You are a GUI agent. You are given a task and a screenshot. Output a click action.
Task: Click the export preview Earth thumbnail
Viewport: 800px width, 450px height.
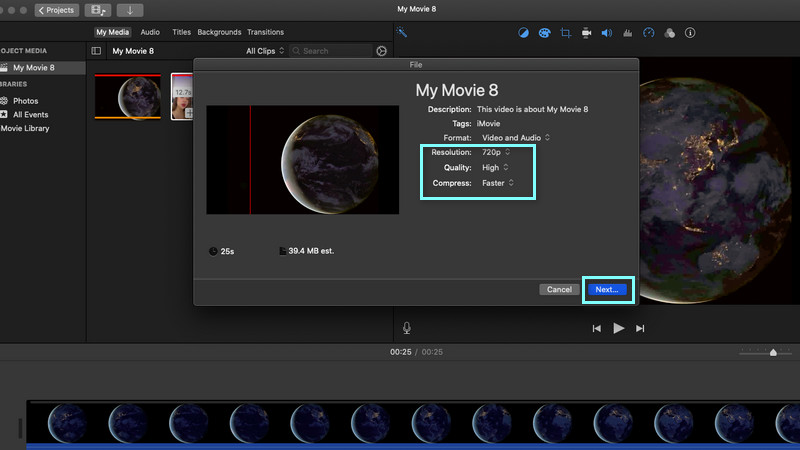pyautogui.click(x=303, y=160)
